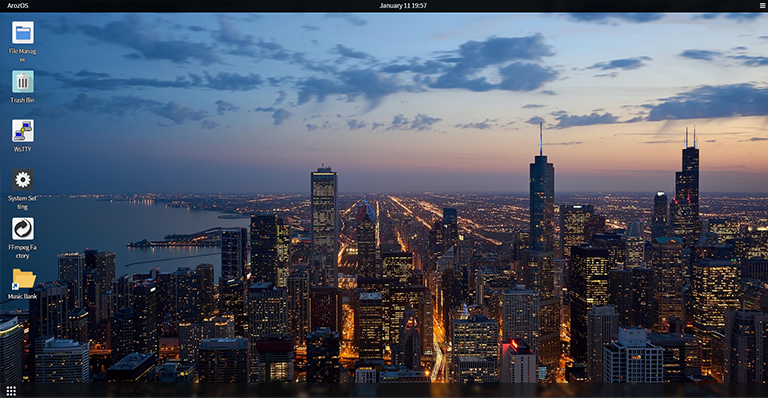Click the shortcut arrow on Music Bank folder

(x=15, y=286)
